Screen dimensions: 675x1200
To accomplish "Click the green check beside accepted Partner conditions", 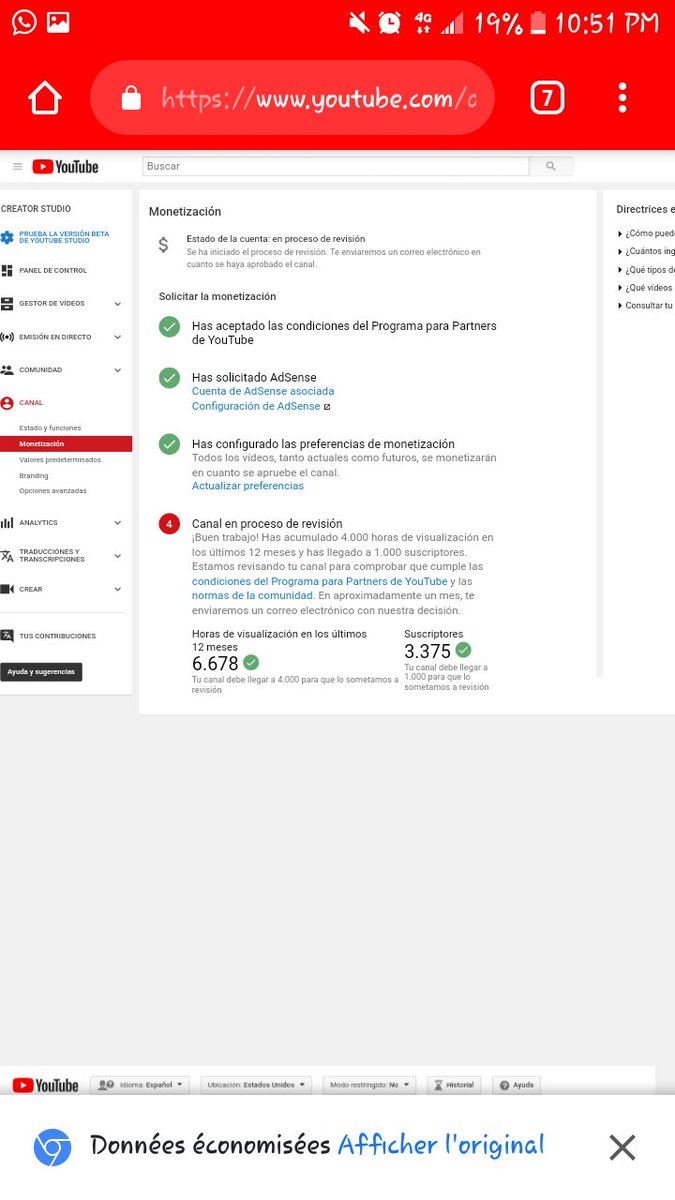I will coord(170,327).
